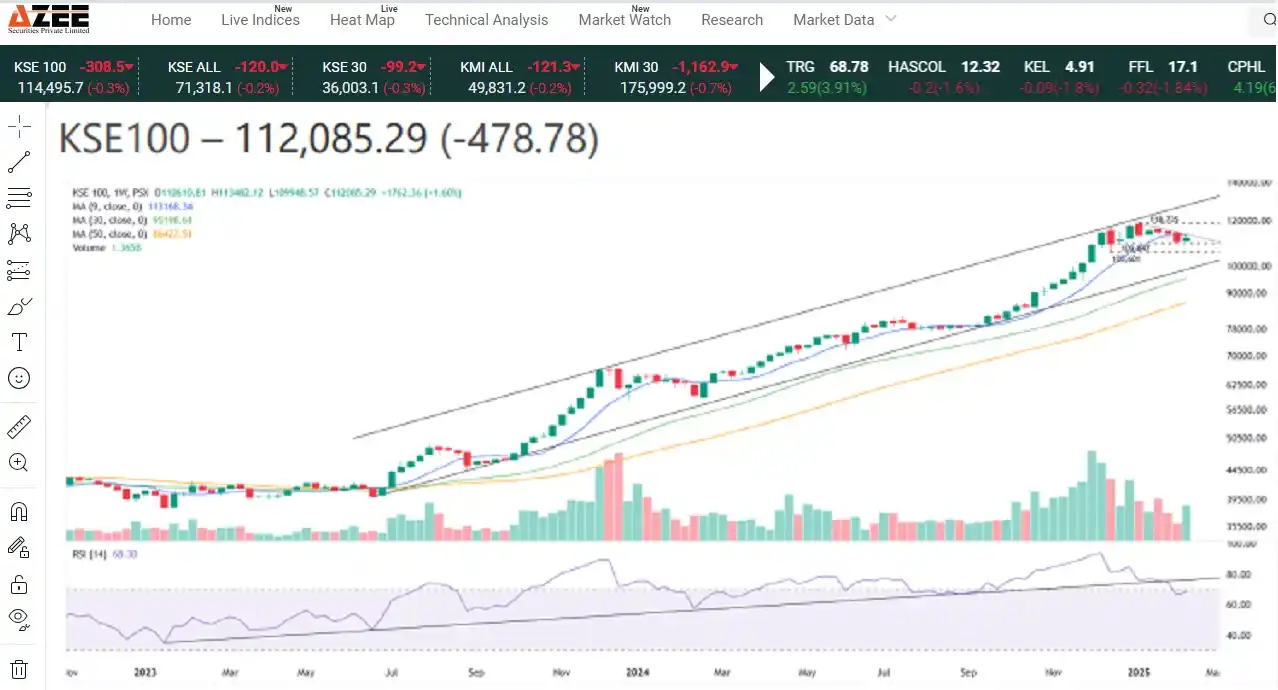Click the HASCOL stock ticker
The height and width of the screenshot is (690, 1278).
point(944,77)
